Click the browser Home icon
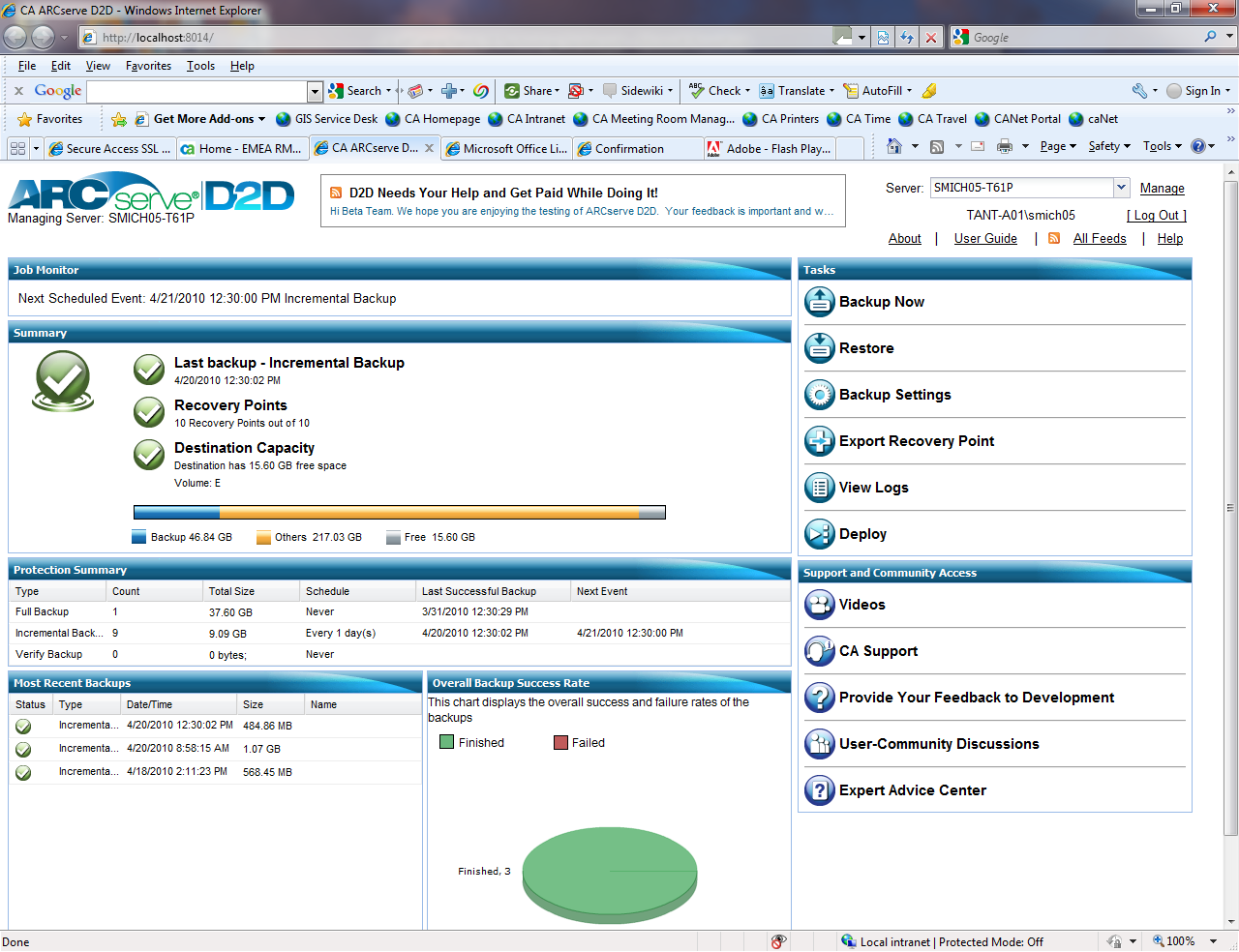1239x952 pixels. 894,146
